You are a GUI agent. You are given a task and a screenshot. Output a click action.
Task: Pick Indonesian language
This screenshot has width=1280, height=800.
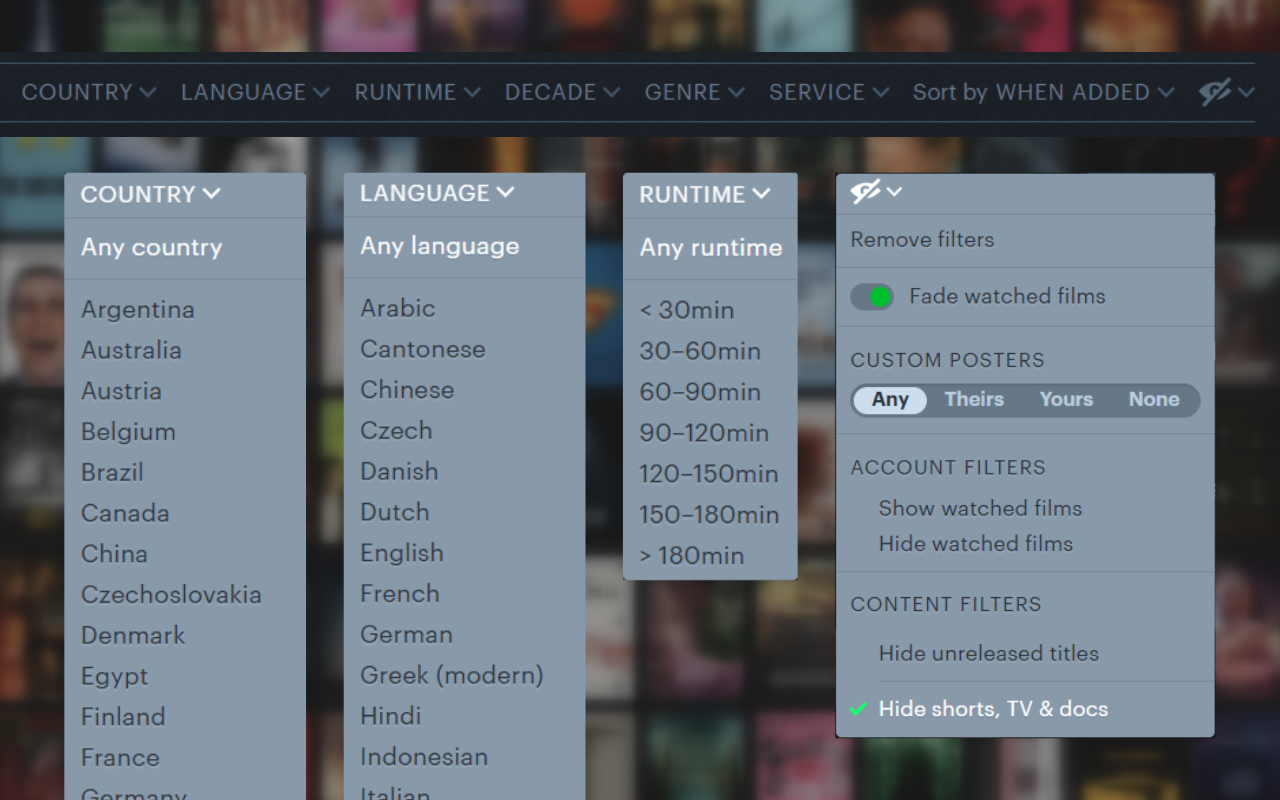tap(424, 758)
